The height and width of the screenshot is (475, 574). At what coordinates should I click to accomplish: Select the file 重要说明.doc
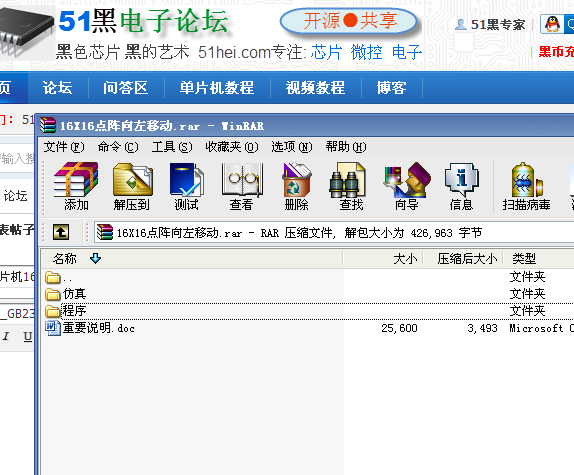pos(98,328)
